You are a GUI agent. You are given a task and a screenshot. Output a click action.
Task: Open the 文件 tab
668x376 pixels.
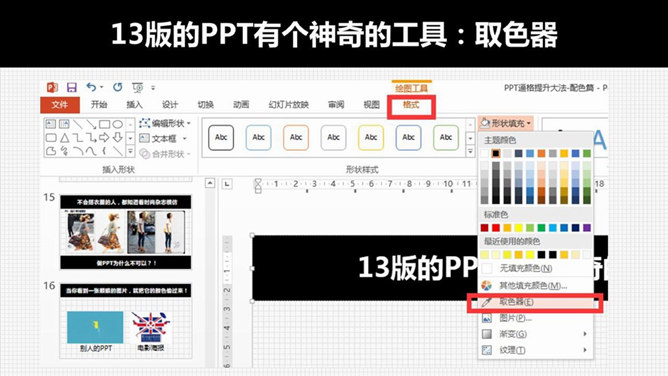coord(60,105)
